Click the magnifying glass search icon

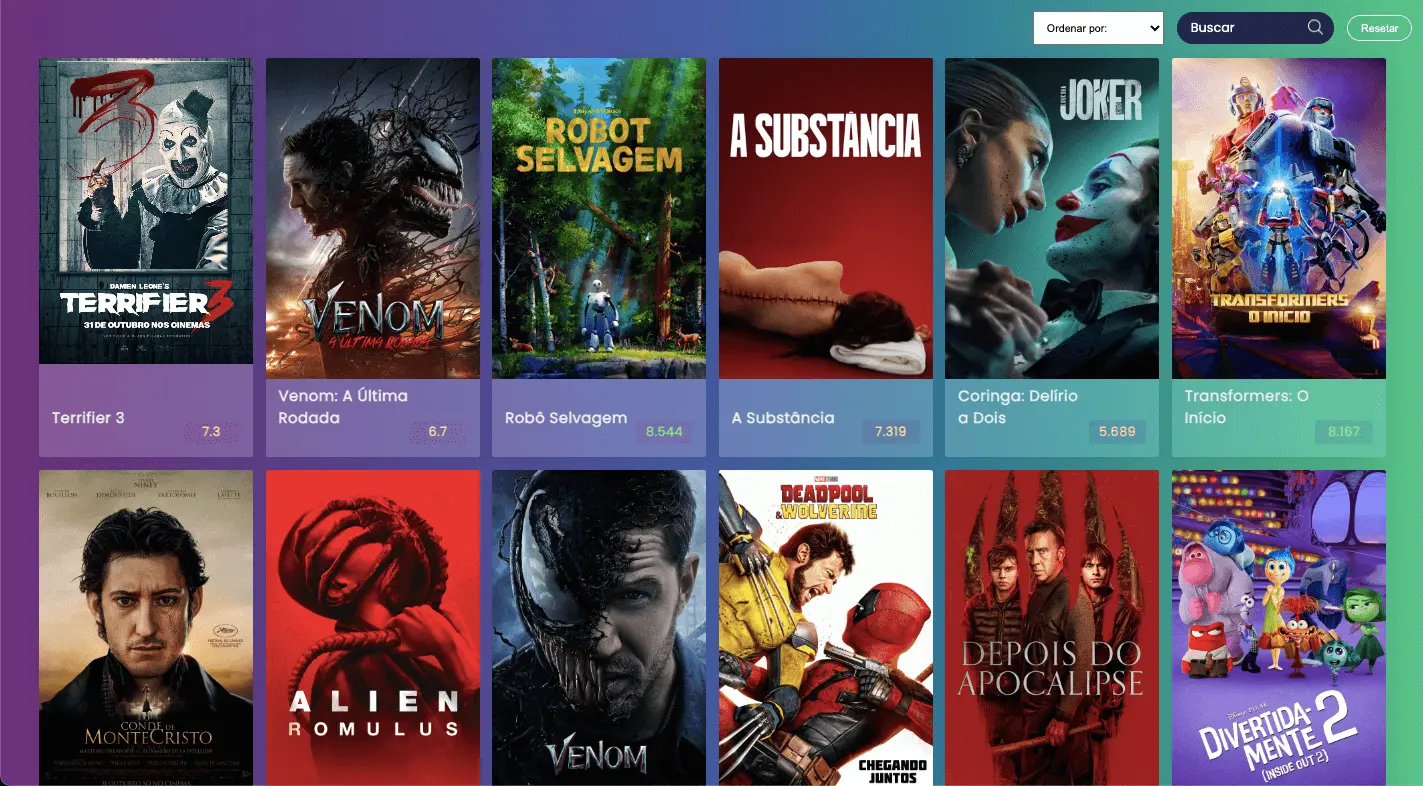tap(1315, 27)
